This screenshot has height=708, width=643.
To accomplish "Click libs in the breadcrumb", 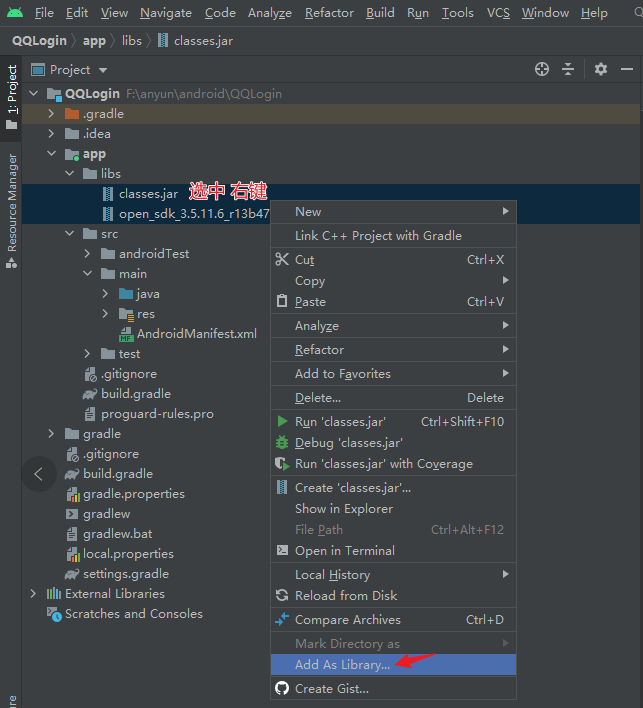I will 132,41.
